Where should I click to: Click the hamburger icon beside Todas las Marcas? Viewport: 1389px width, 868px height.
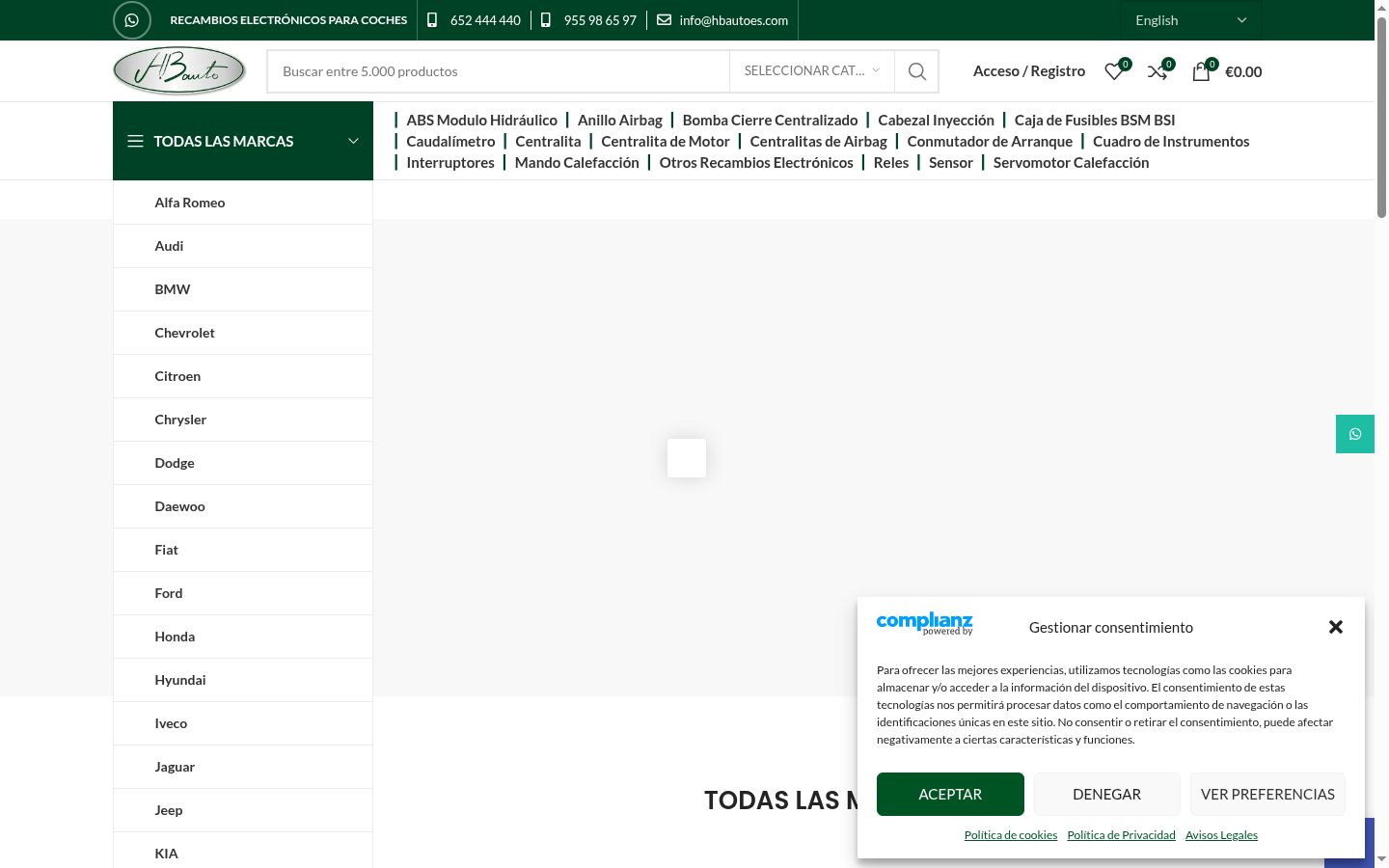135,141
